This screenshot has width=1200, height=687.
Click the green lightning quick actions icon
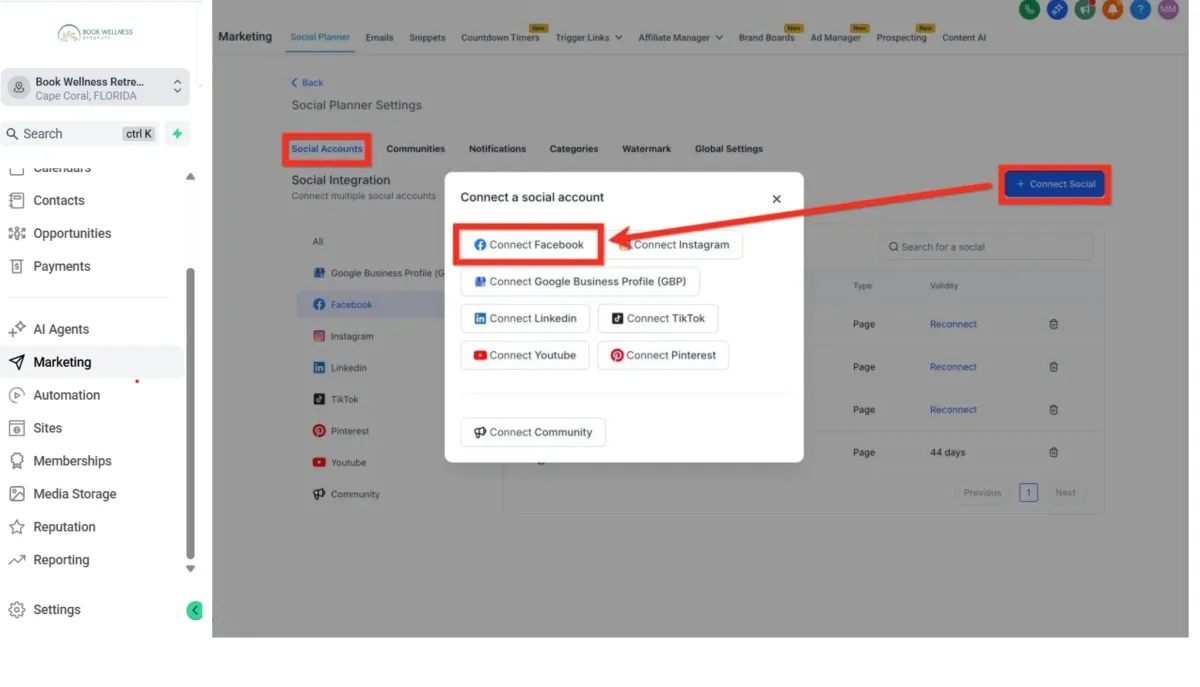click(x=177, y=133)
